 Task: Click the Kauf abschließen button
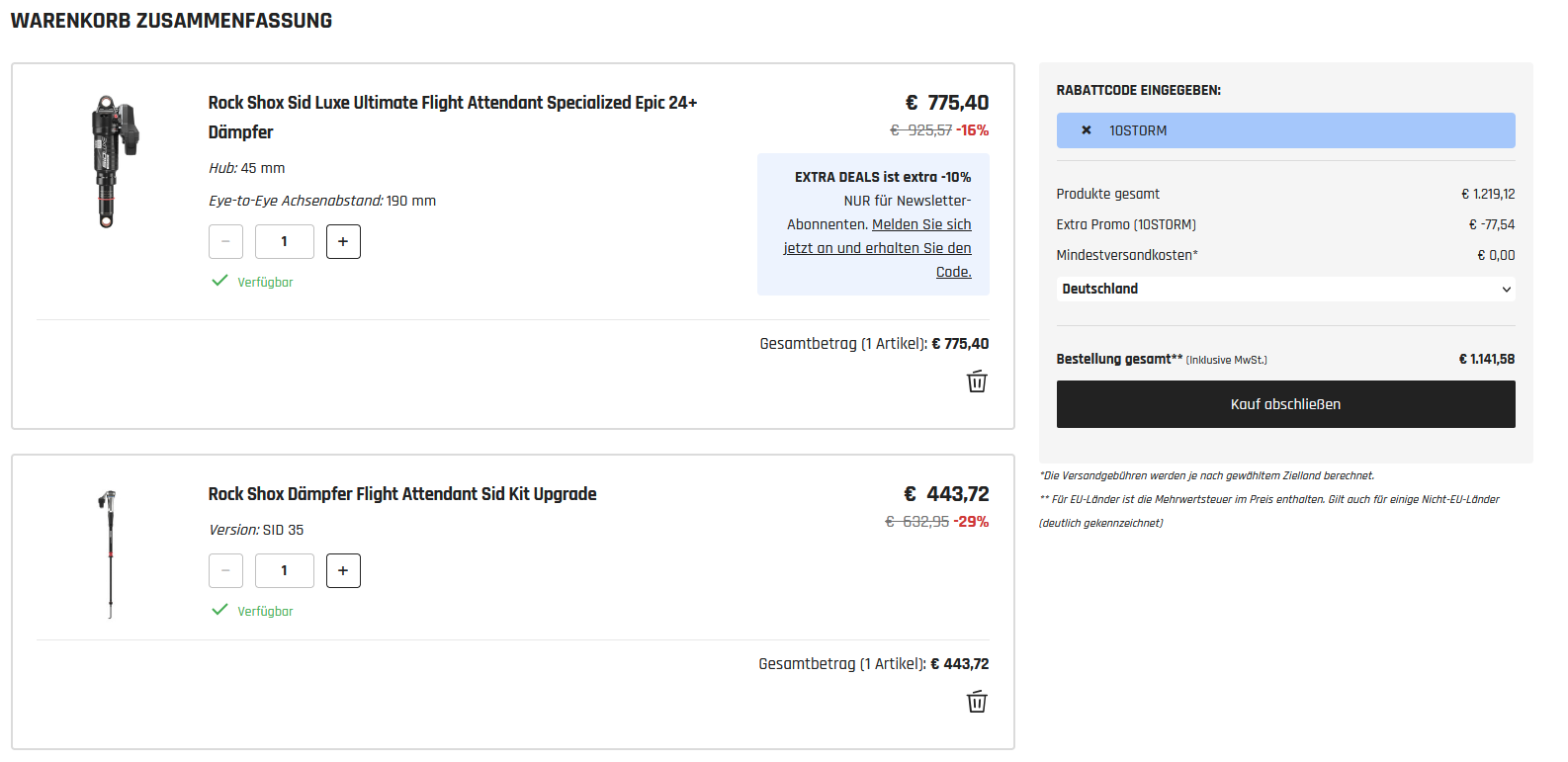[x=1285, y=404]
